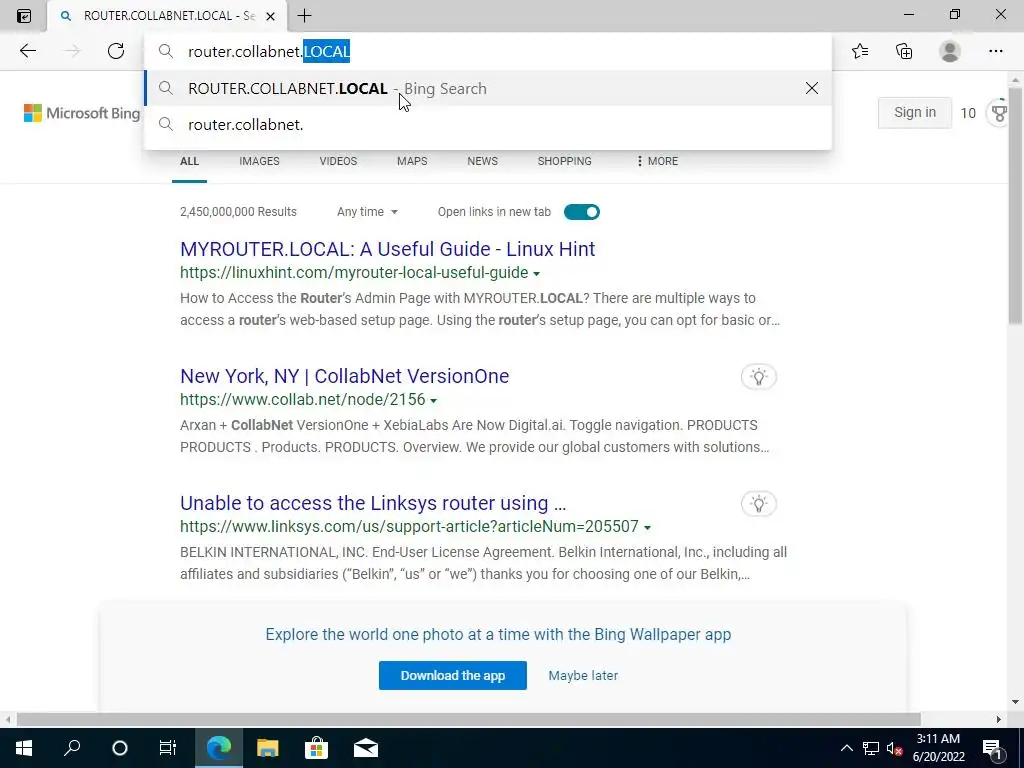Click Maybe later link
Screen dimensions: 1024x768
point(583,675)
